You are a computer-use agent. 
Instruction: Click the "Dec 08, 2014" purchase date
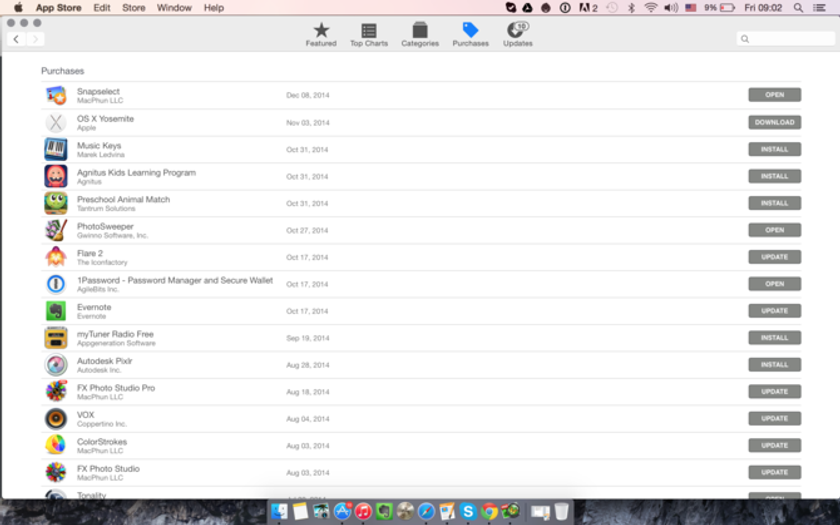pos(308,95)
